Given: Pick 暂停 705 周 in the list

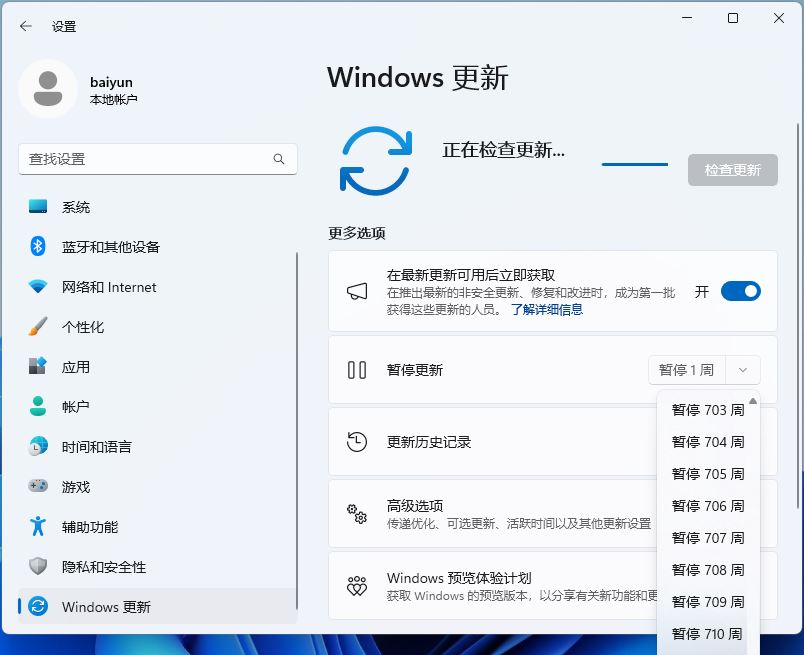Looking at the screenshot, I should [708, 473].
